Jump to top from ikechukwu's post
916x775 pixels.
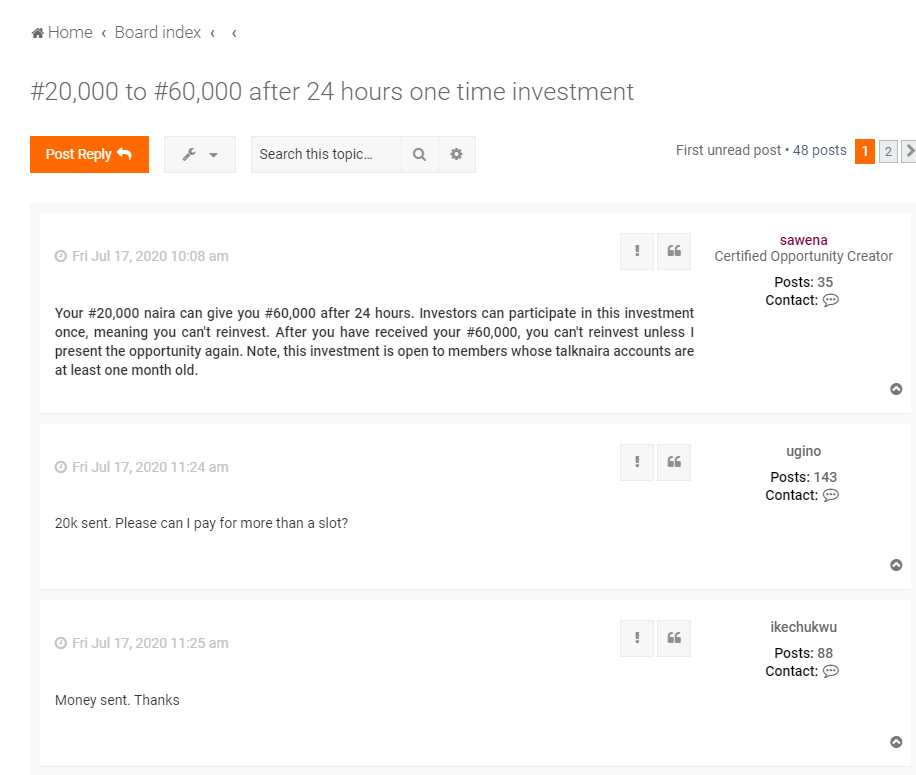(896, 742)
